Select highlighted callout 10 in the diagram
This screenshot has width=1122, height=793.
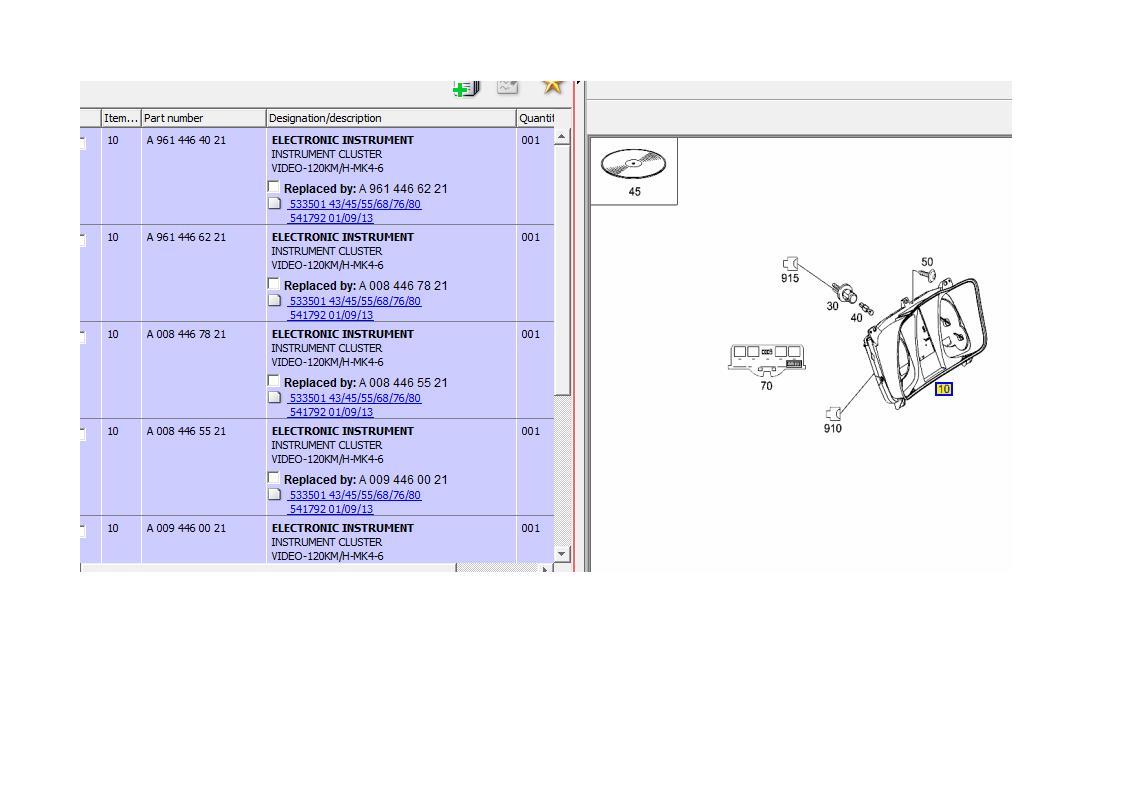pyautogui.click(x=944, y=389)
